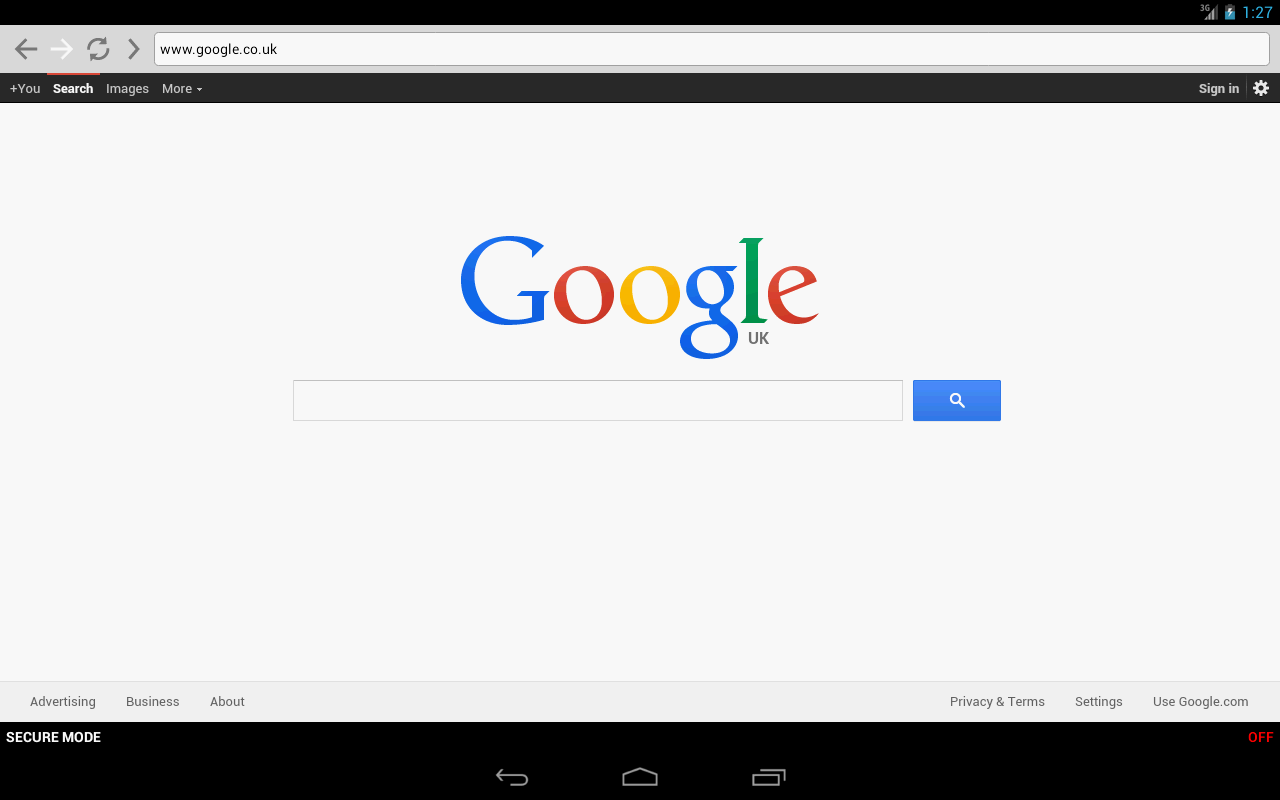Open the Use Google.com link
Screen dimensions: 1280x800
click(x=1200, y=702)
